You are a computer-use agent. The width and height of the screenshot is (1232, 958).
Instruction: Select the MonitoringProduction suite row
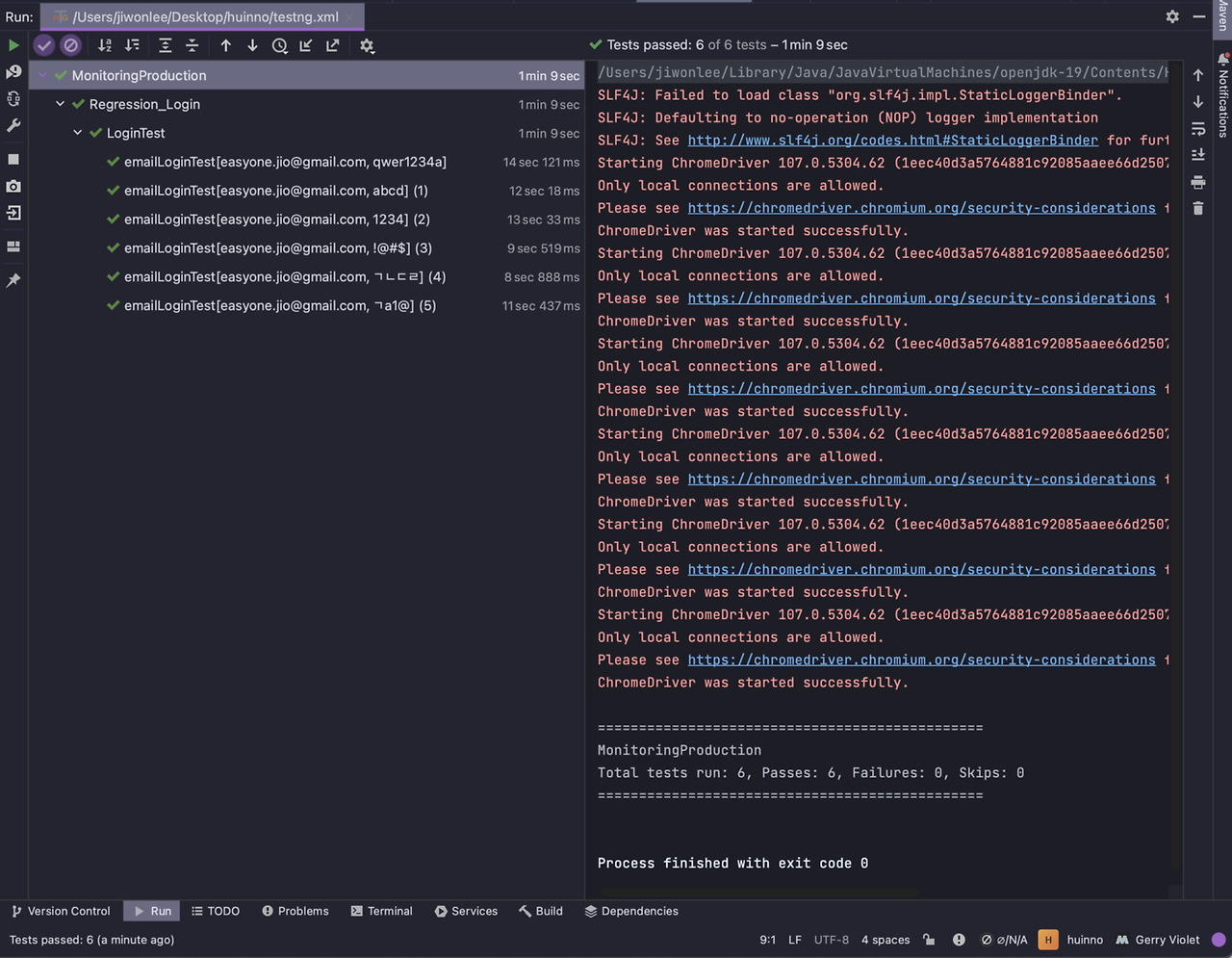[307, 75]
